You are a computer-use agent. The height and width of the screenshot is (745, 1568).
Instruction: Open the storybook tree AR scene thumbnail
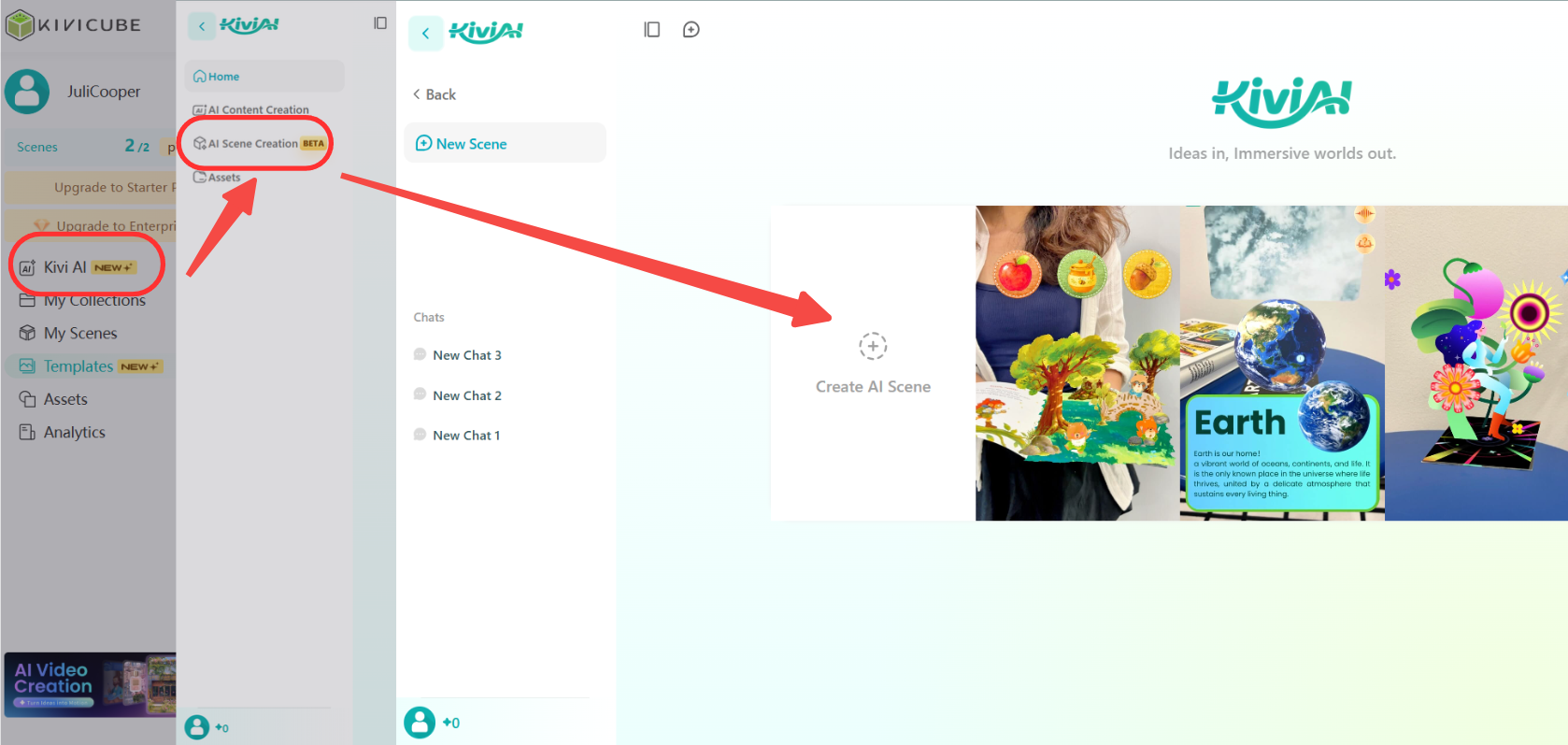point(1077,363)
